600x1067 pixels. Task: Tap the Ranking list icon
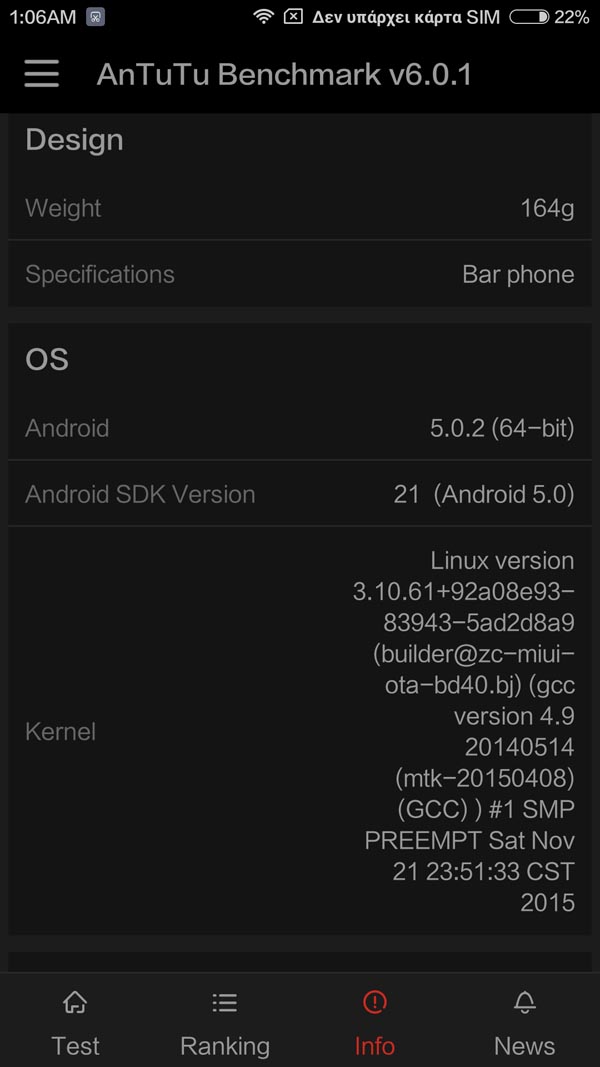click(224, 1002)
